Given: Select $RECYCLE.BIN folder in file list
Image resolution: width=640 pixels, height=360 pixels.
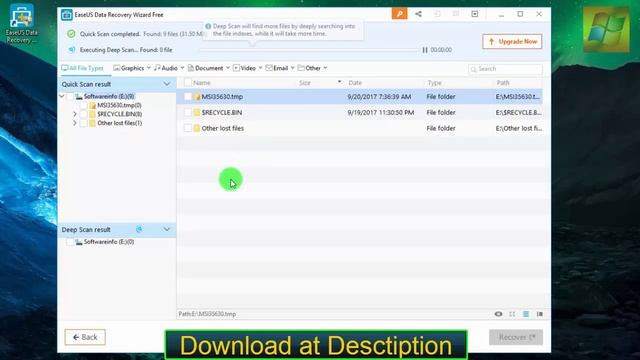Looking at the screenshot, I should pos(222,112).
